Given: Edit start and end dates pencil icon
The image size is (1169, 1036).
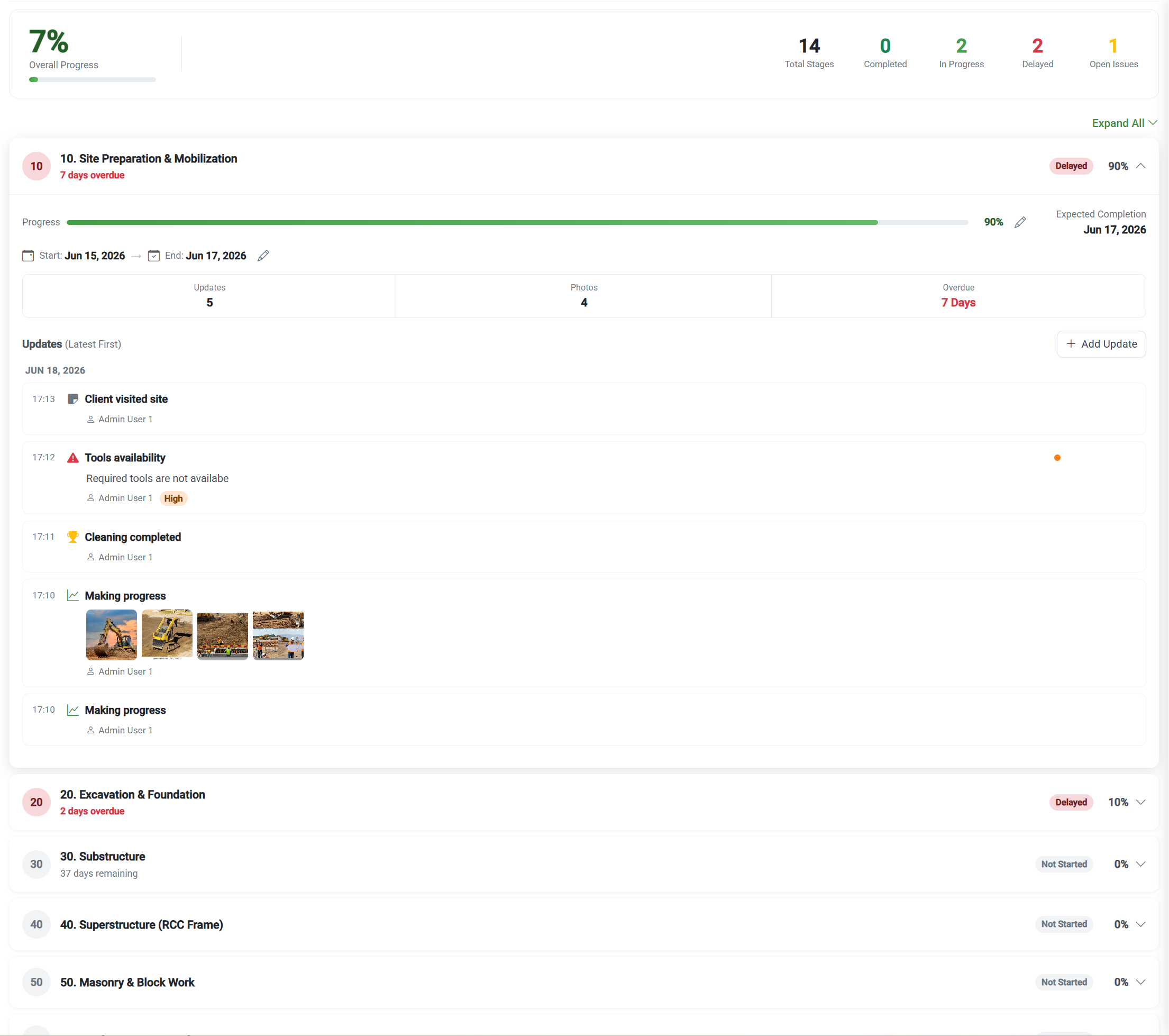Looking at the screenshot, I should tap(263, 256).
